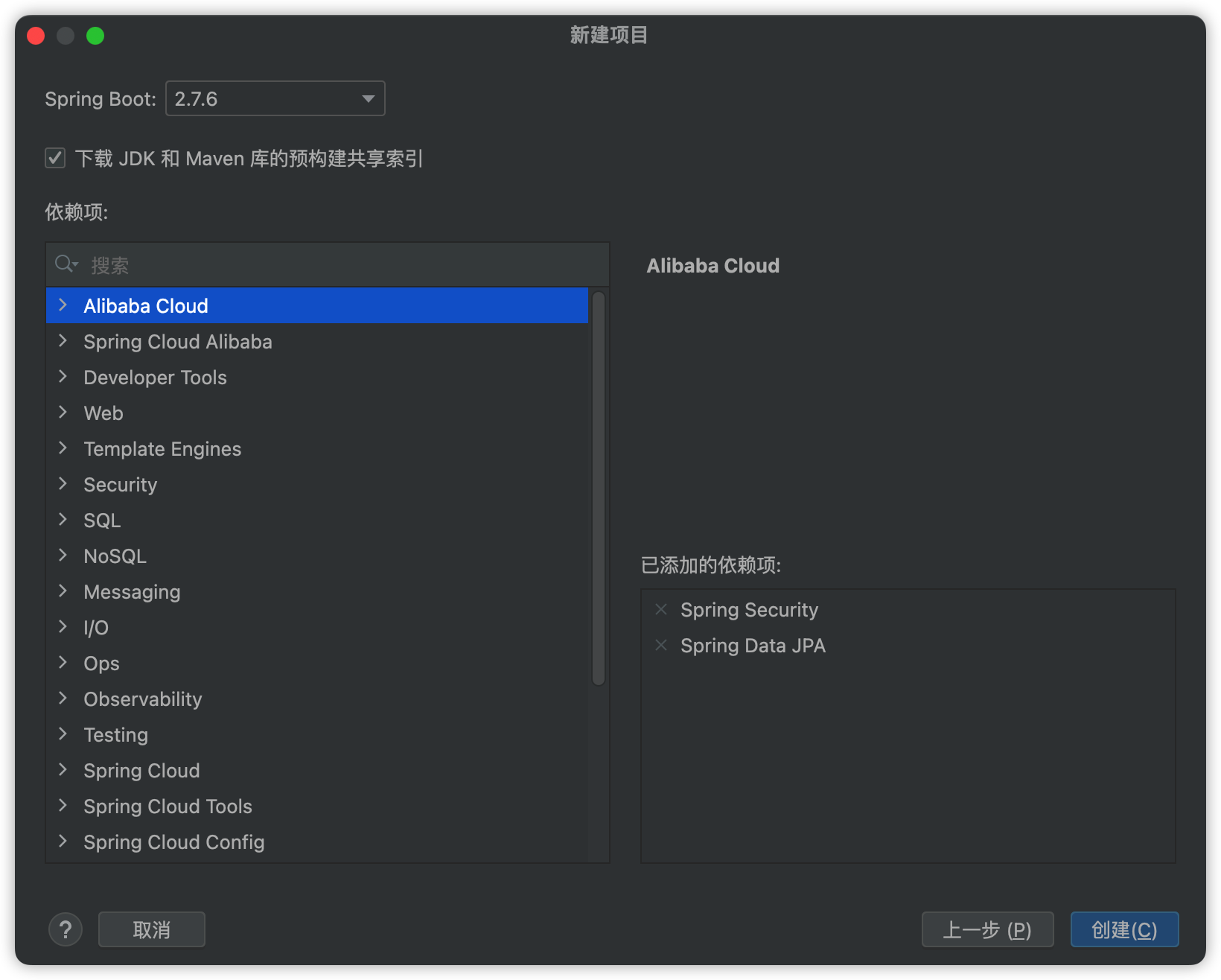Viewport: 1221px width, 980px height.
Task: Select Spring Data JPA in added dependencies
Action: tap(753, 646)
